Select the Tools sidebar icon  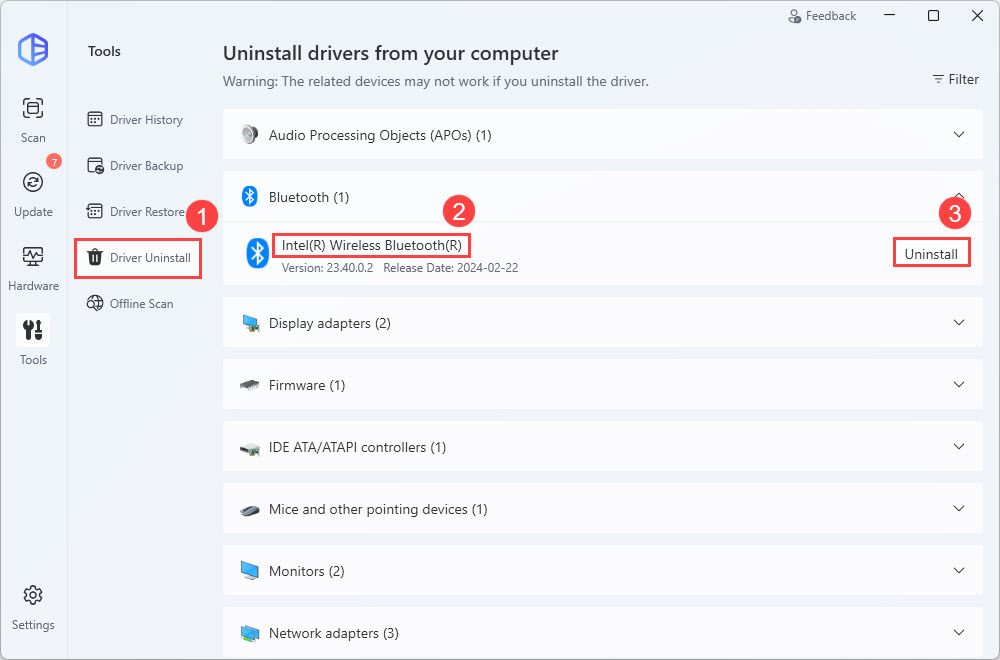[33, 331]
